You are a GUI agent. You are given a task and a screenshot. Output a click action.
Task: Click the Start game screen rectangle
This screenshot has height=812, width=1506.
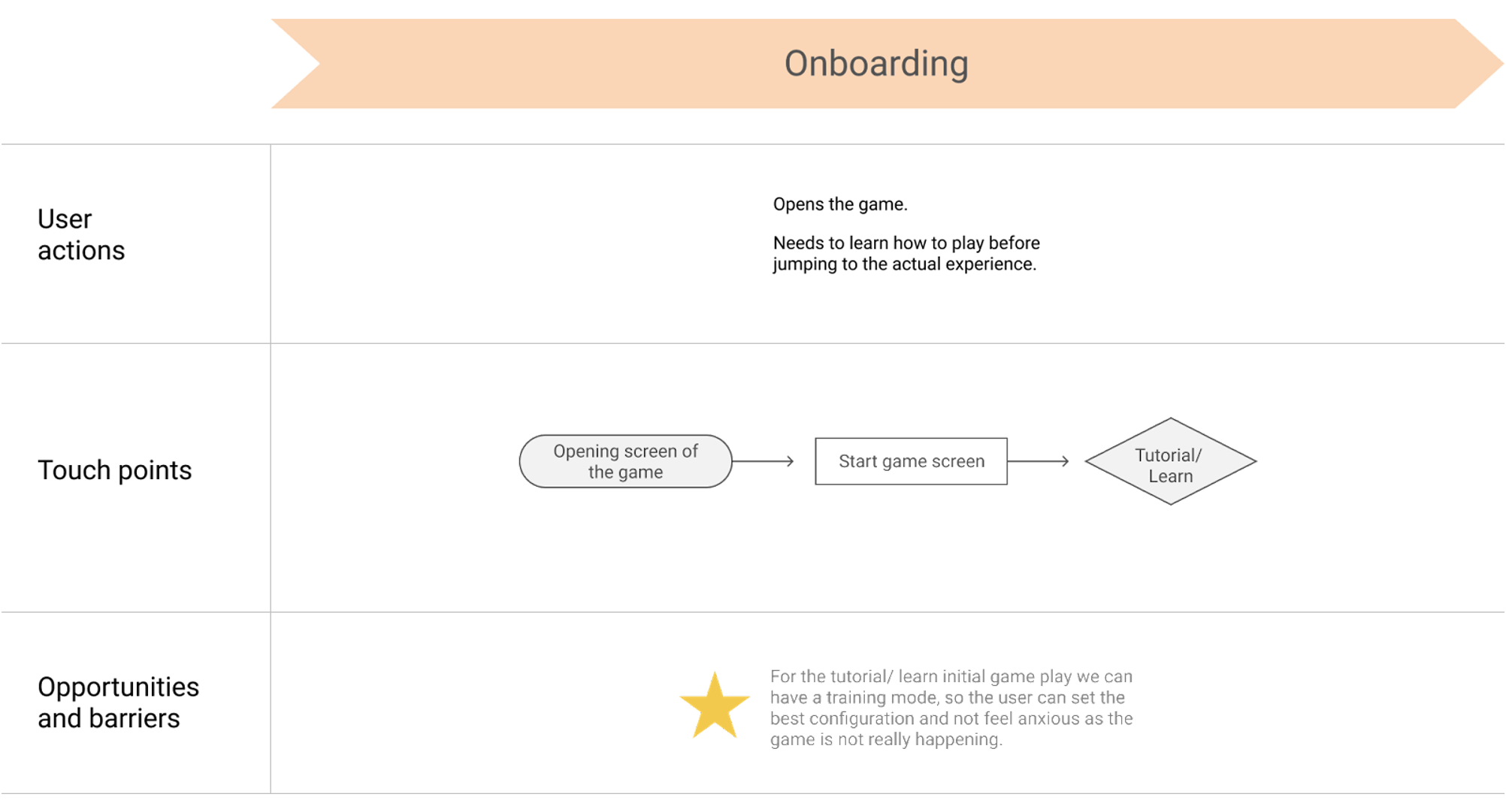[911, 461]
